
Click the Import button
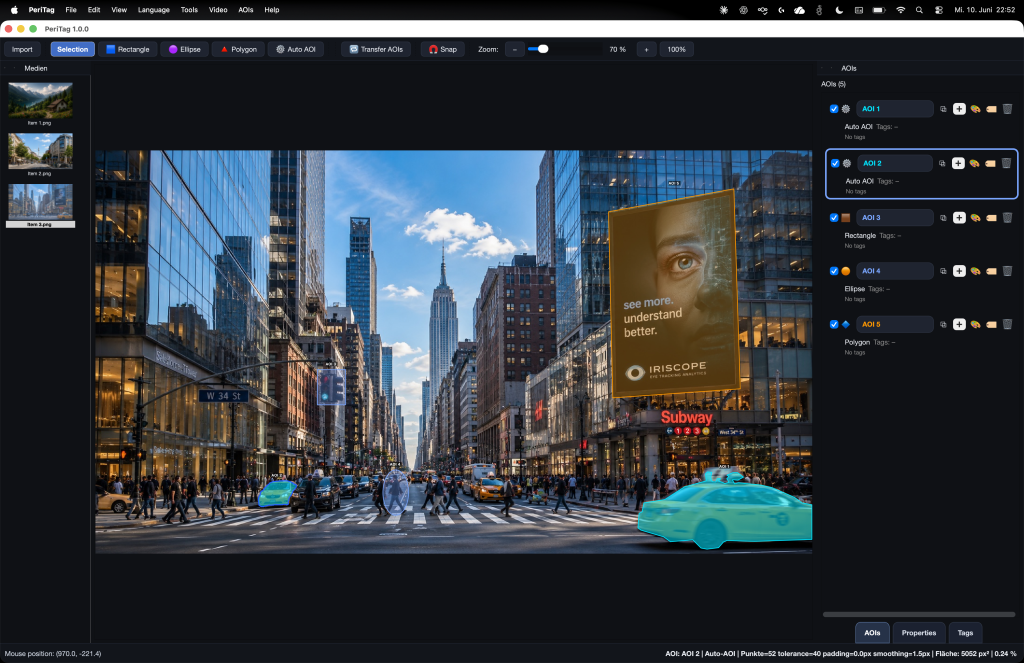click(22, 49)
